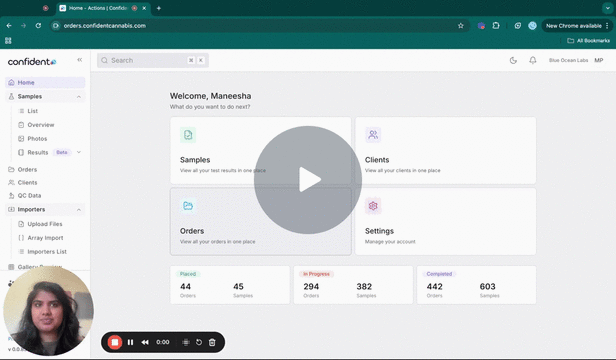616x360 pixels.
Task: Click the Samples card icon
Action: [x=188, y=135]
